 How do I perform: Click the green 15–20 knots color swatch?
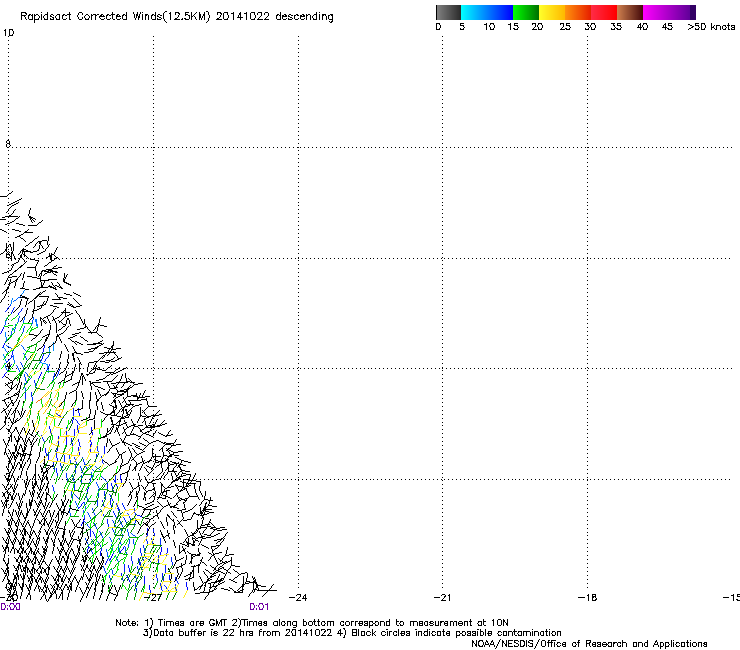tap(526, 12)
